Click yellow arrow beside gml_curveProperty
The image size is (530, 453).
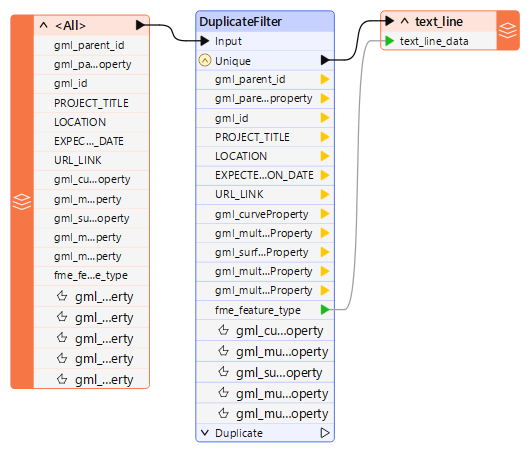[325, 214]
